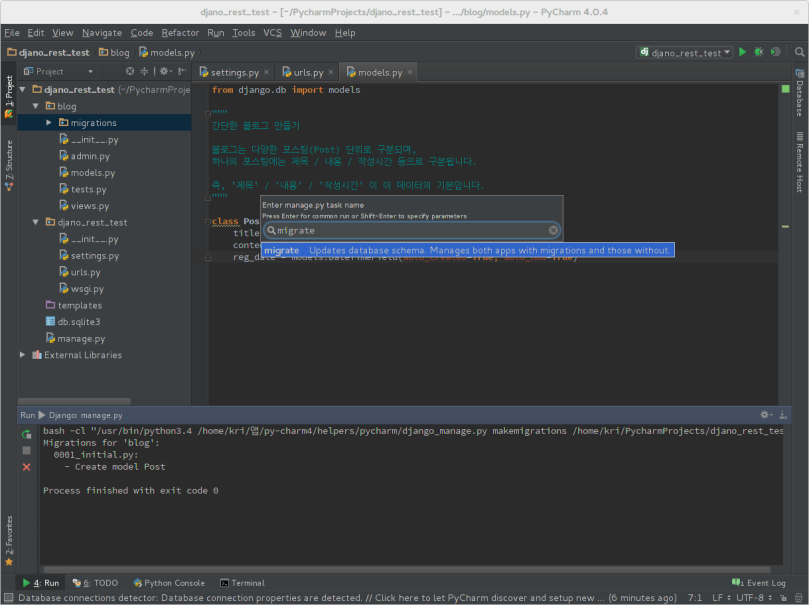Viewport: 809px width, 605px height.
Task: Change the UTF-8 file encoding
Action: [x=754, y=598]
